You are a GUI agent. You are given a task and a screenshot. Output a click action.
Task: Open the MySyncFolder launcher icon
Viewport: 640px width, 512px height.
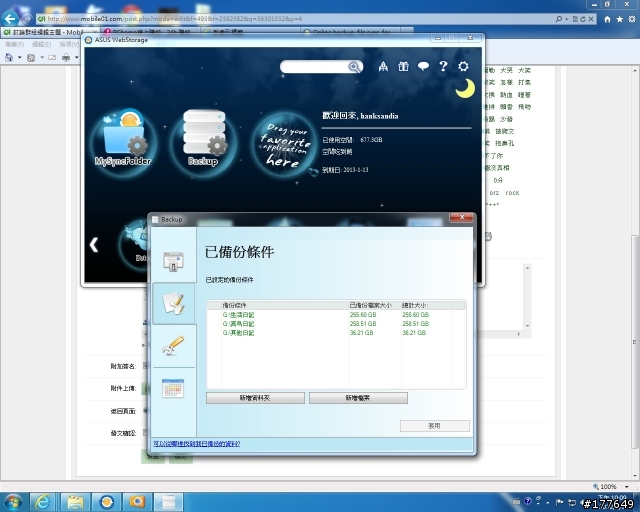(123, 141)
